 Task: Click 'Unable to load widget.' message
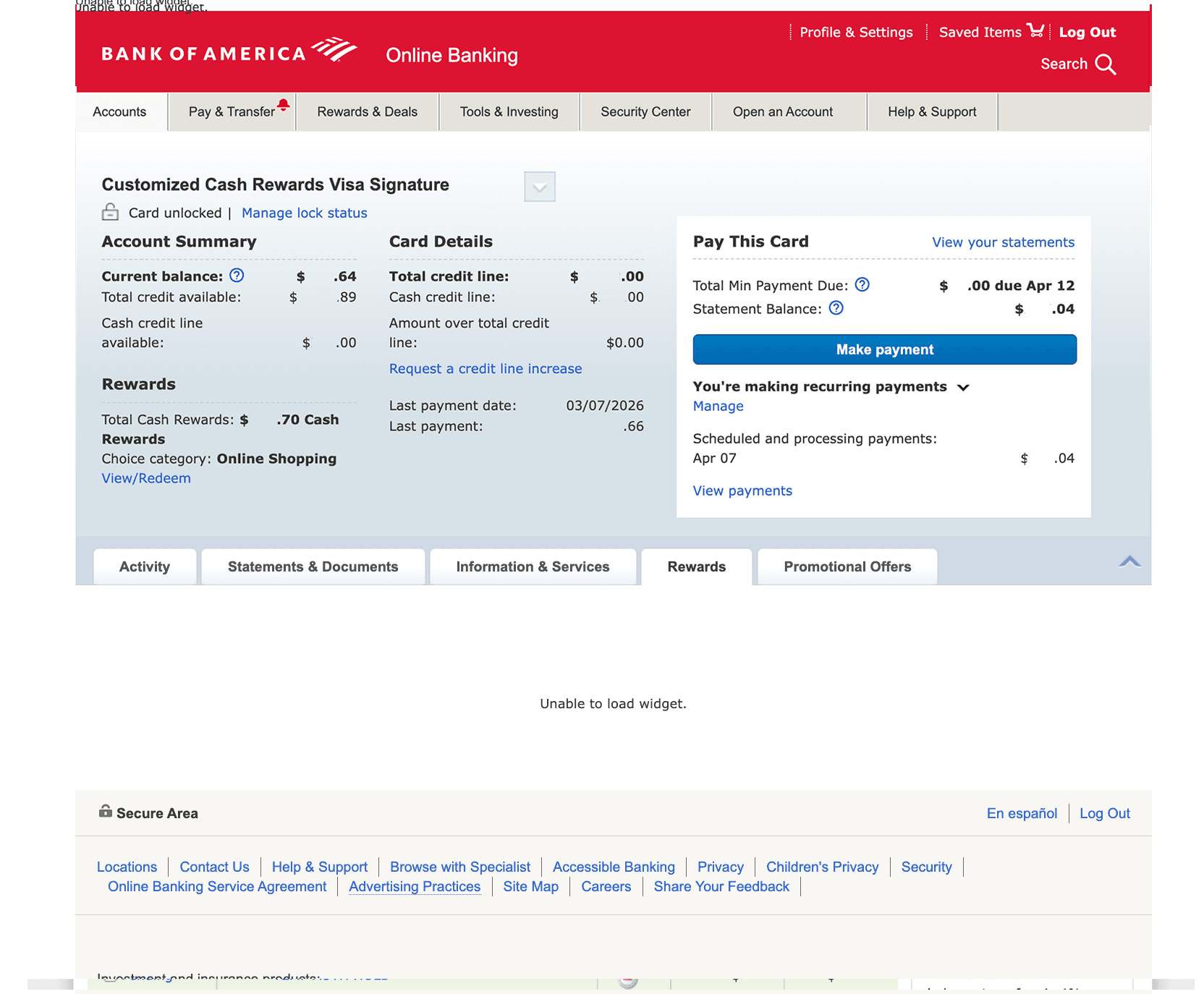(613, 703)
